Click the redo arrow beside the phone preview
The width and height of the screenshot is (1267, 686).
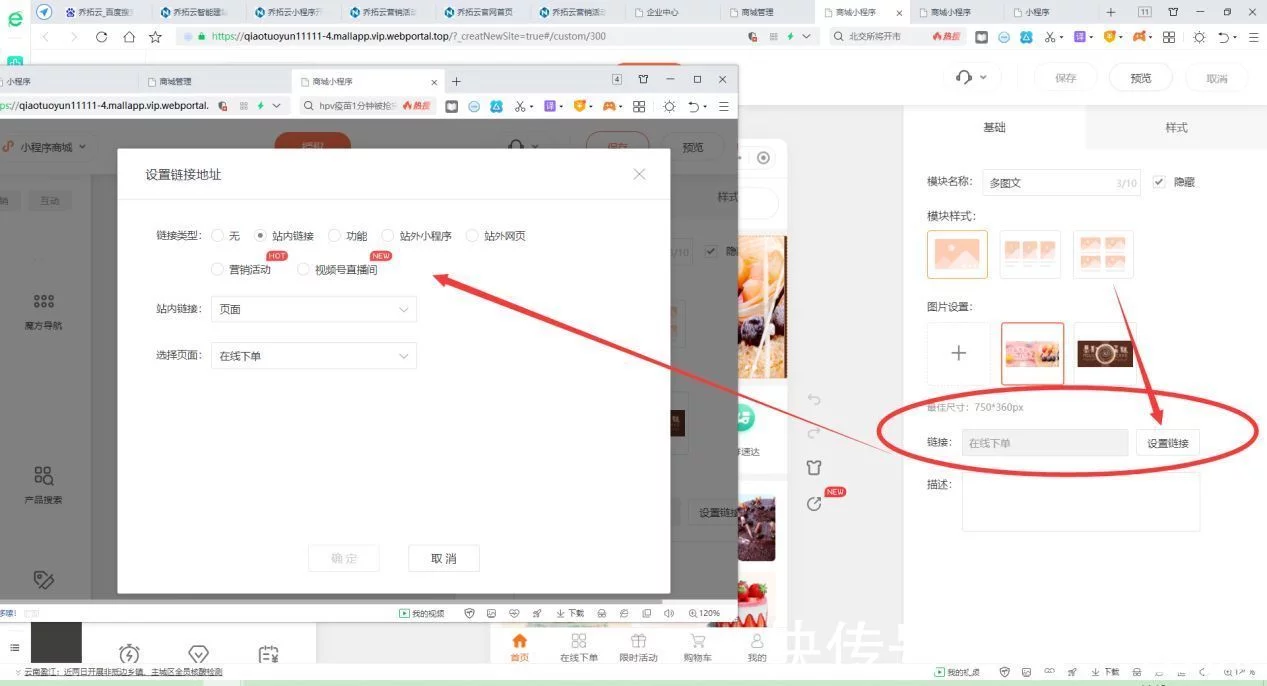tap(814, 433)
